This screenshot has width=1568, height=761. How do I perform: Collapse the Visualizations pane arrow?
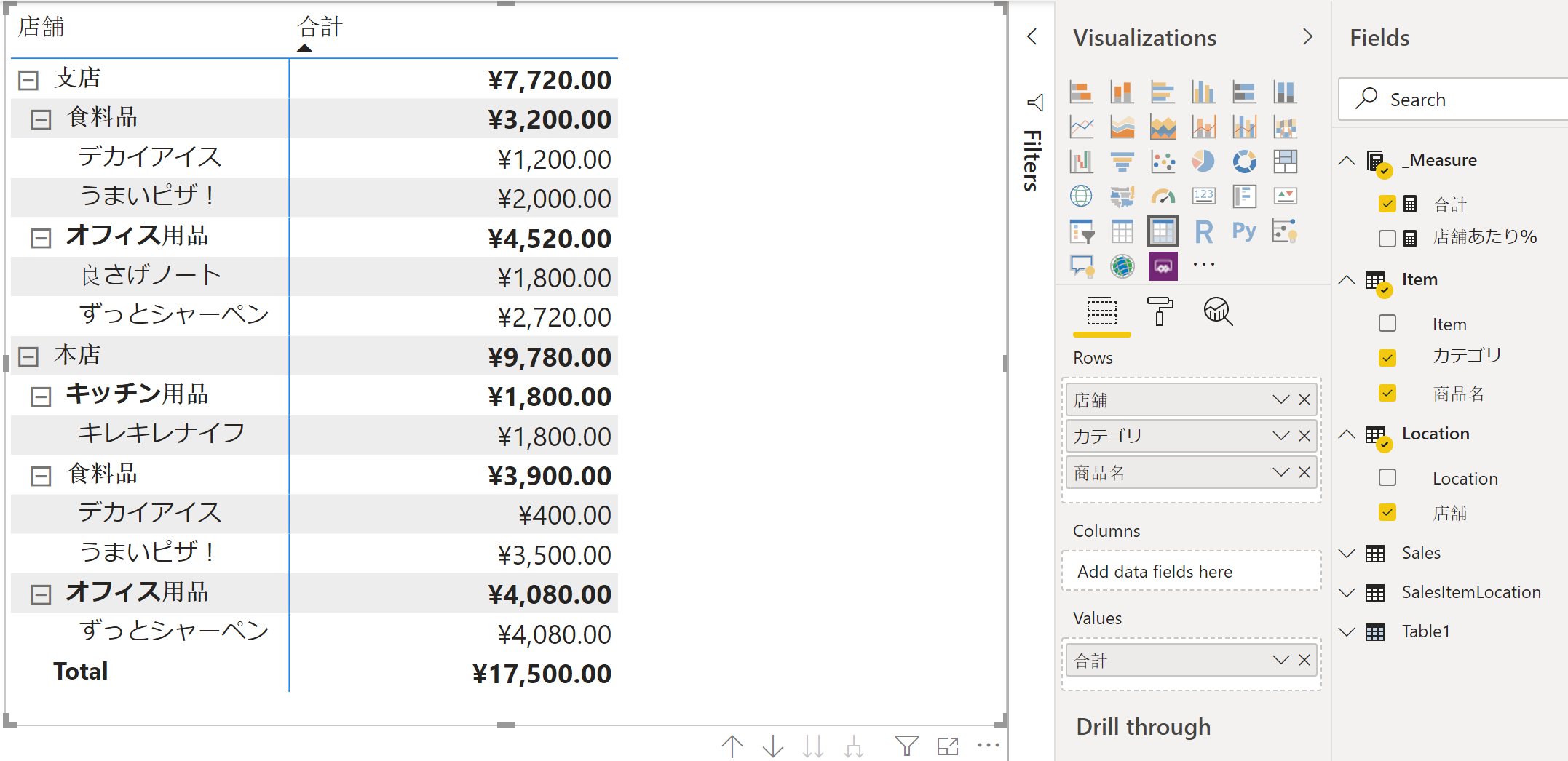tap(1308, 36)
